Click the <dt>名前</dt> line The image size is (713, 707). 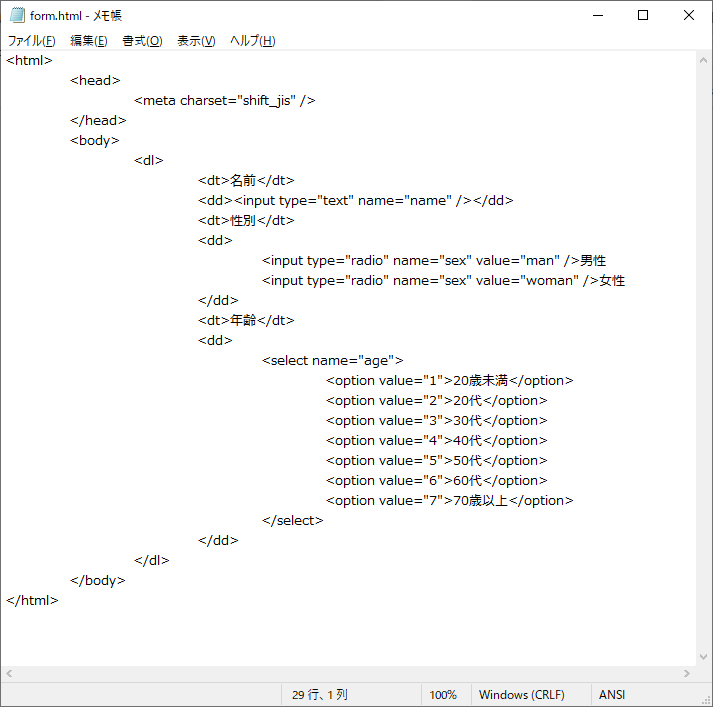pyautogui.click(x=246, y=181)
